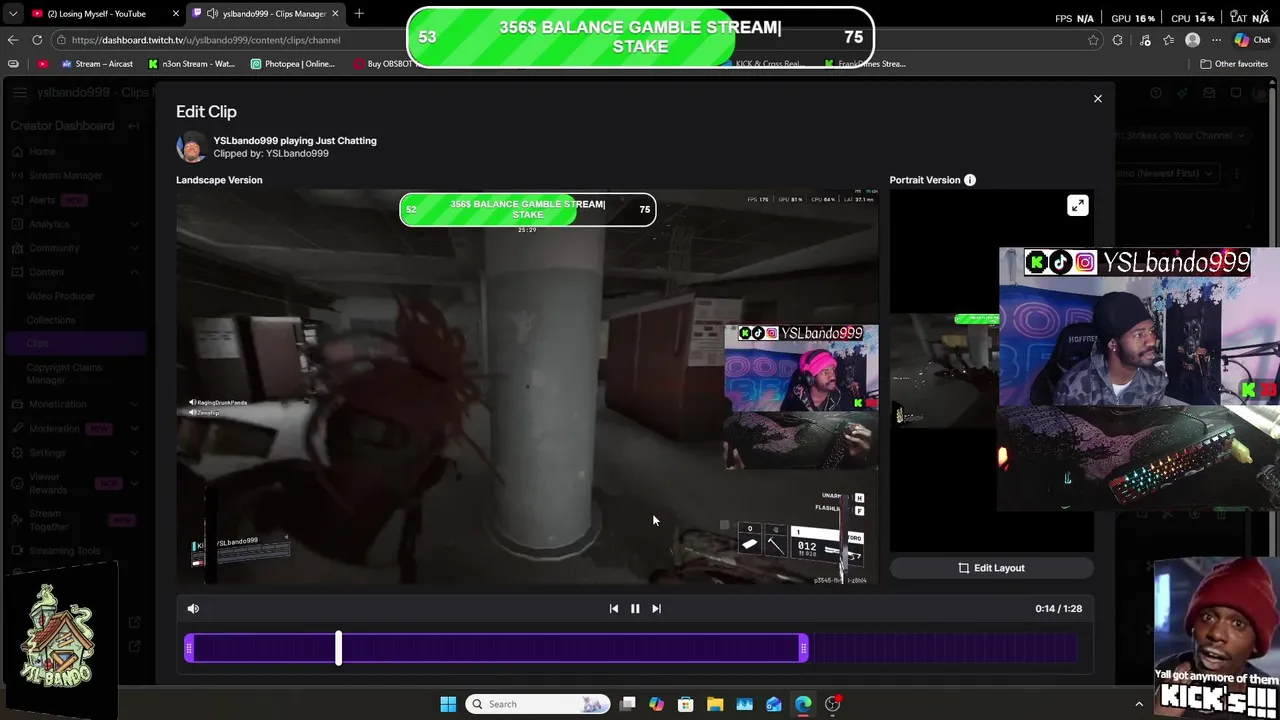Select the yslbando999 Clips Manager tab
The height and width of the screenshot is (720, 1280).
tap(267, 14)
